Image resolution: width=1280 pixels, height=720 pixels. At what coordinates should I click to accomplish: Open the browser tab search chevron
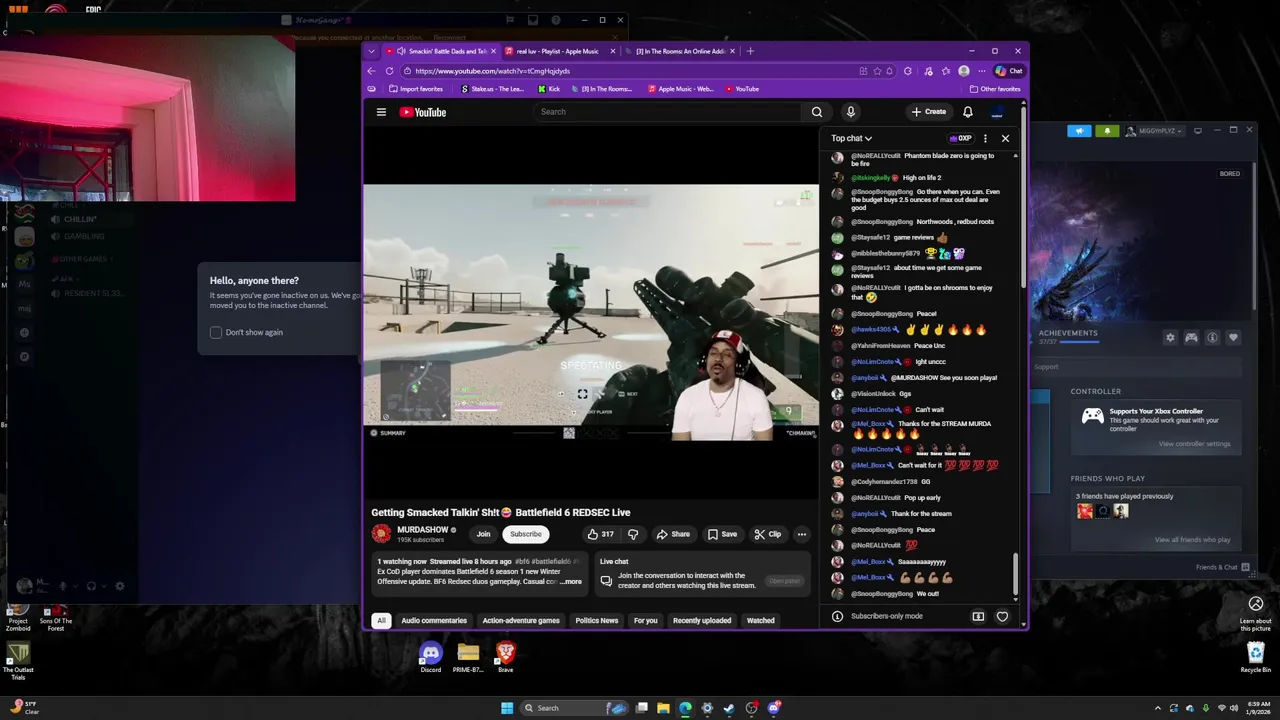click(372, 51)
